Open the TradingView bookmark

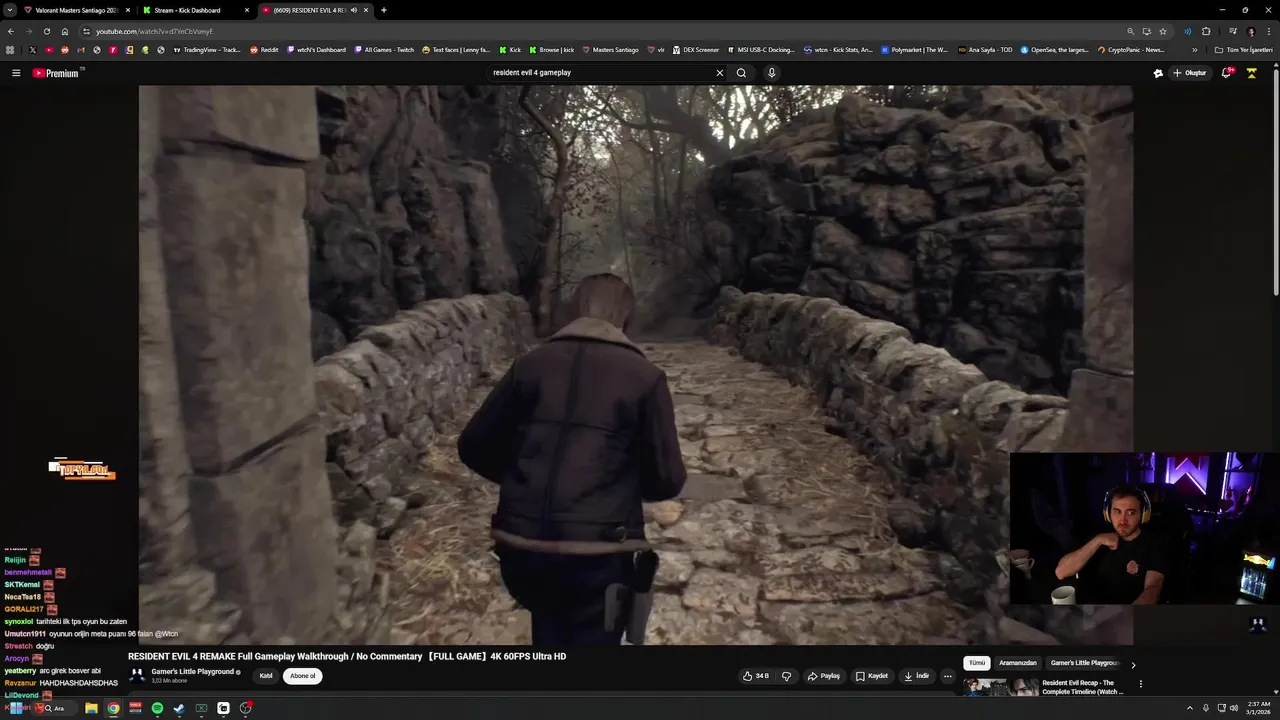pos(207,49)
